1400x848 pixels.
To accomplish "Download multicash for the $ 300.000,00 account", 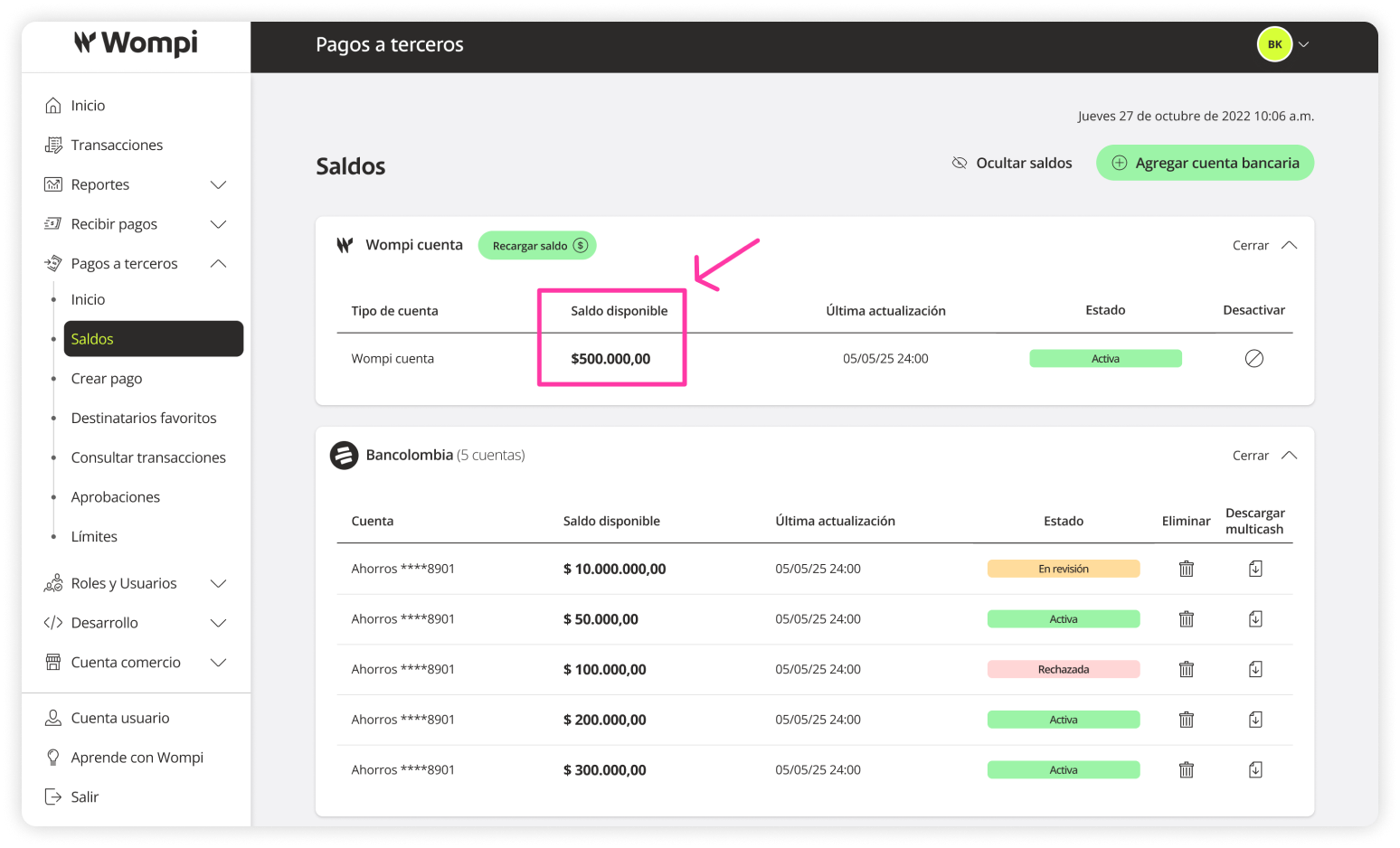I will (x=1255, y=770).
